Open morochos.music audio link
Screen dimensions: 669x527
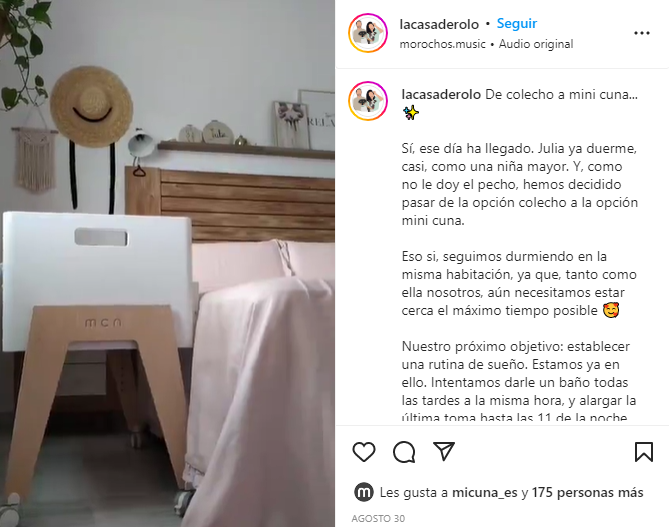[442, 44]
